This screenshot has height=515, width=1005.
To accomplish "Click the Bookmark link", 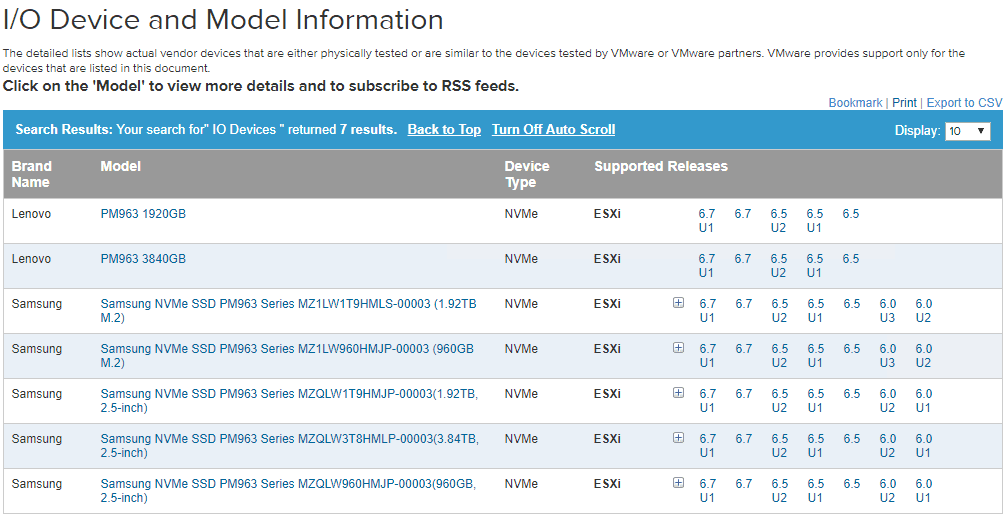I will (855, 103).
